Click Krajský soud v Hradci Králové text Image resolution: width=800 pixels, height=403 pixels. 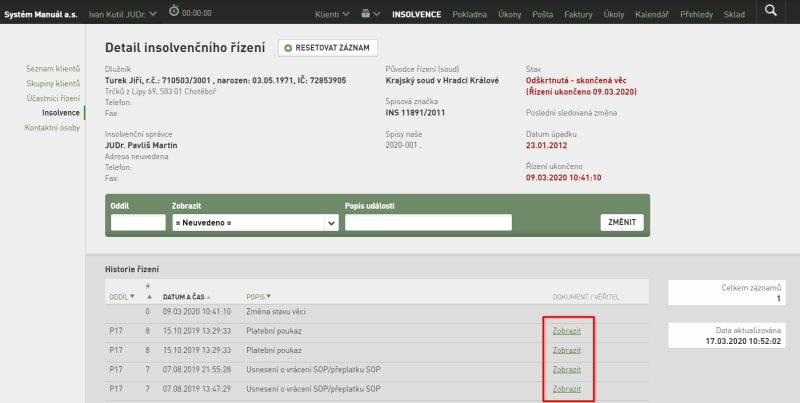[442, 80]
